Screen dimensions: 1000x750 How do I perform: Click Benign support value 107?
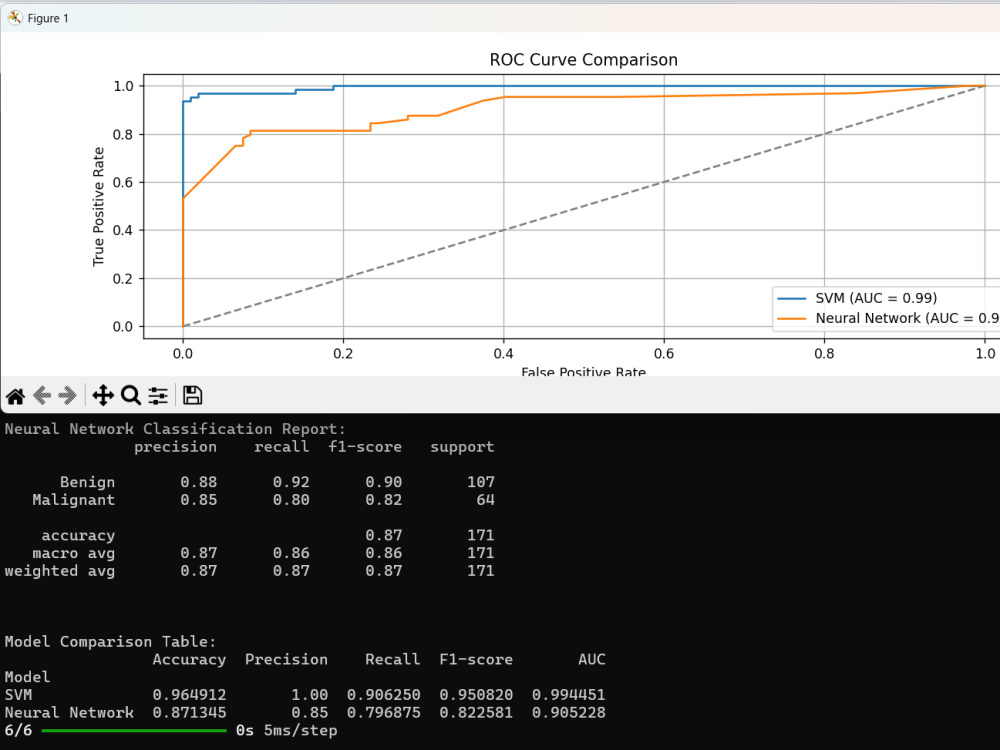(x=481, y=482)
